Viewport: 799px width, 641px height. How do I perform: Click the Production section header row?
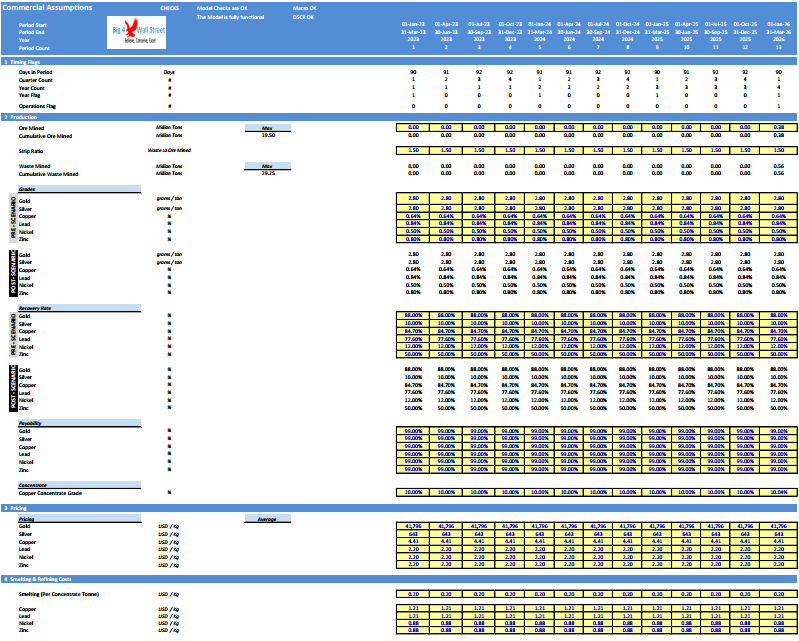click(x=399, y=117)
